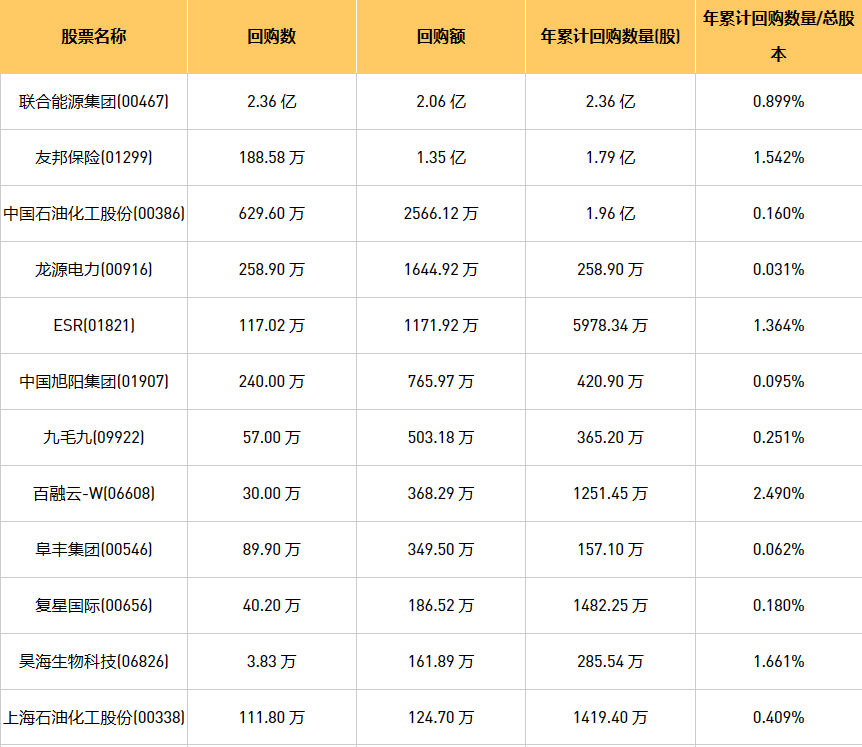Screen dimensions: 862x747
Task: Select the 上海石油化工股份(00338) stock name
Action: 94,718
